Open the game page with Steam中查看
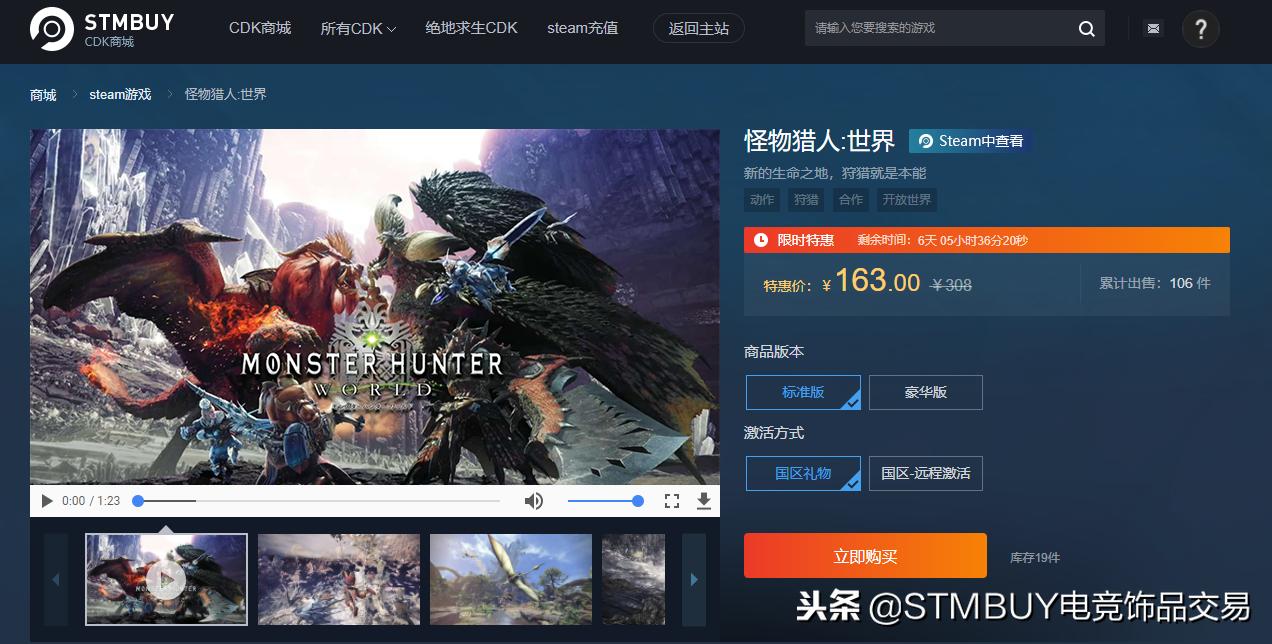This screenshot has width=1272, height=644. [968, 141]
